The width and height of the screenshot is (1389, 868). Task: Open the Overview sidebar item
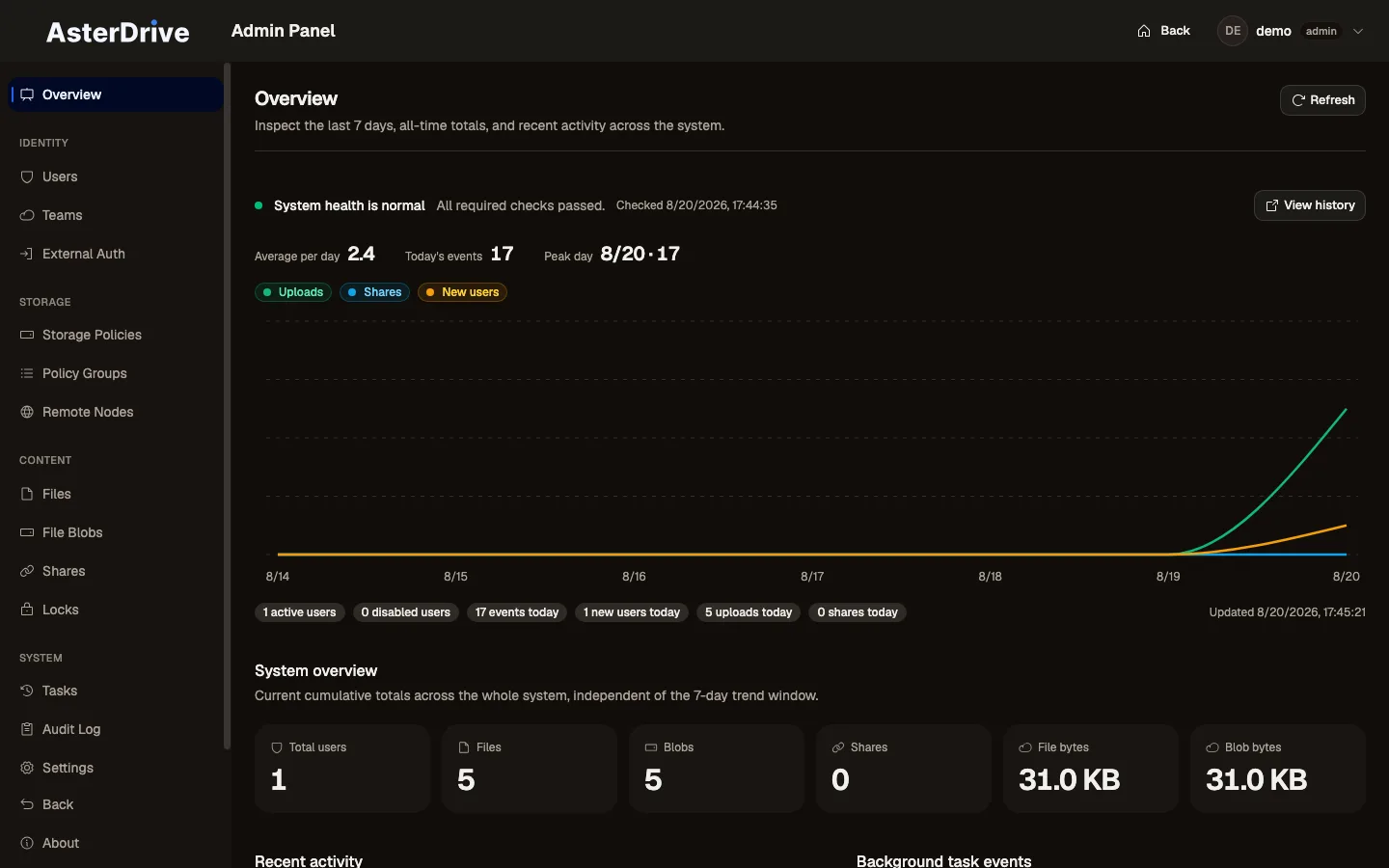click(116, 95)
